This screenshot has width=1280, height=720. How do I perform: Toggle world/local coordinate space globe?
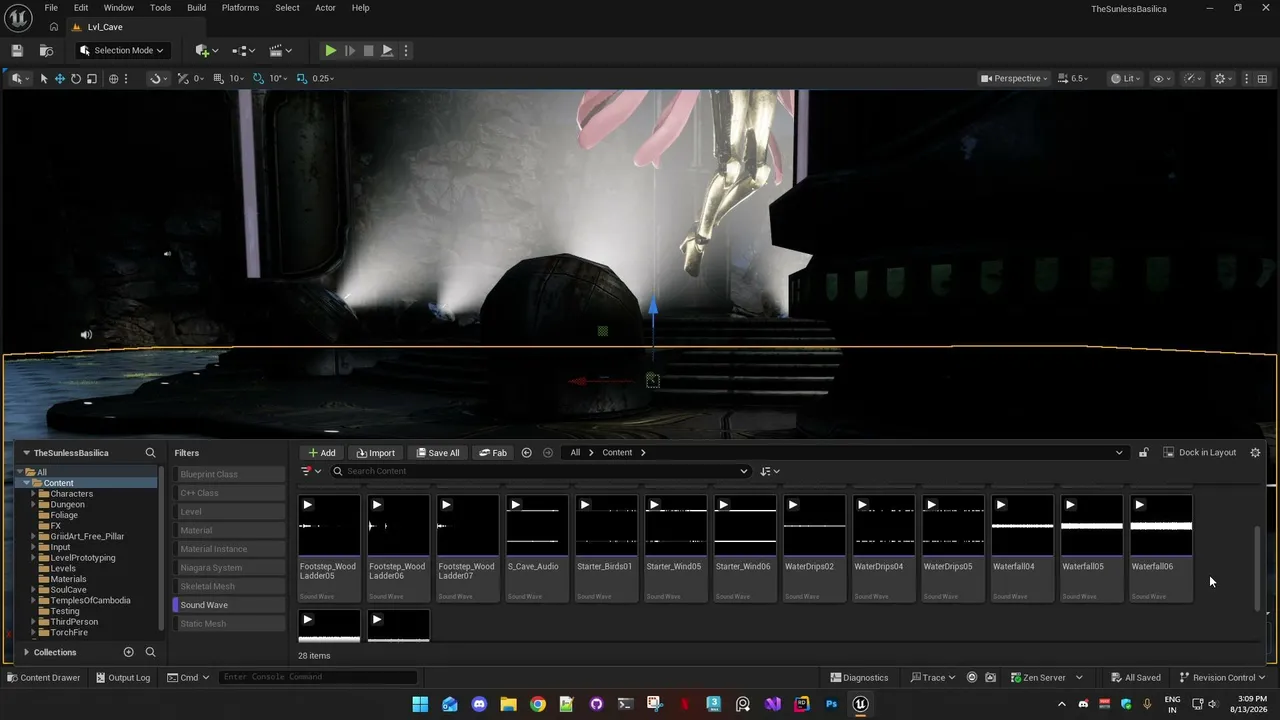[113, 78]
